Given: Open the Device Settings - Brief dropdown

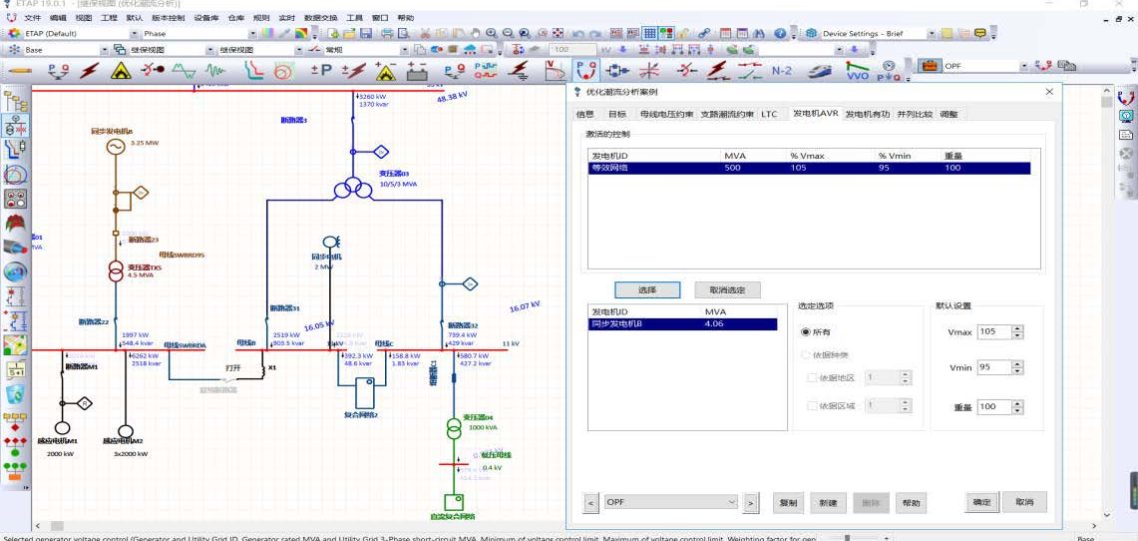Looking at the screenshot, I should (x=931, y=33).
